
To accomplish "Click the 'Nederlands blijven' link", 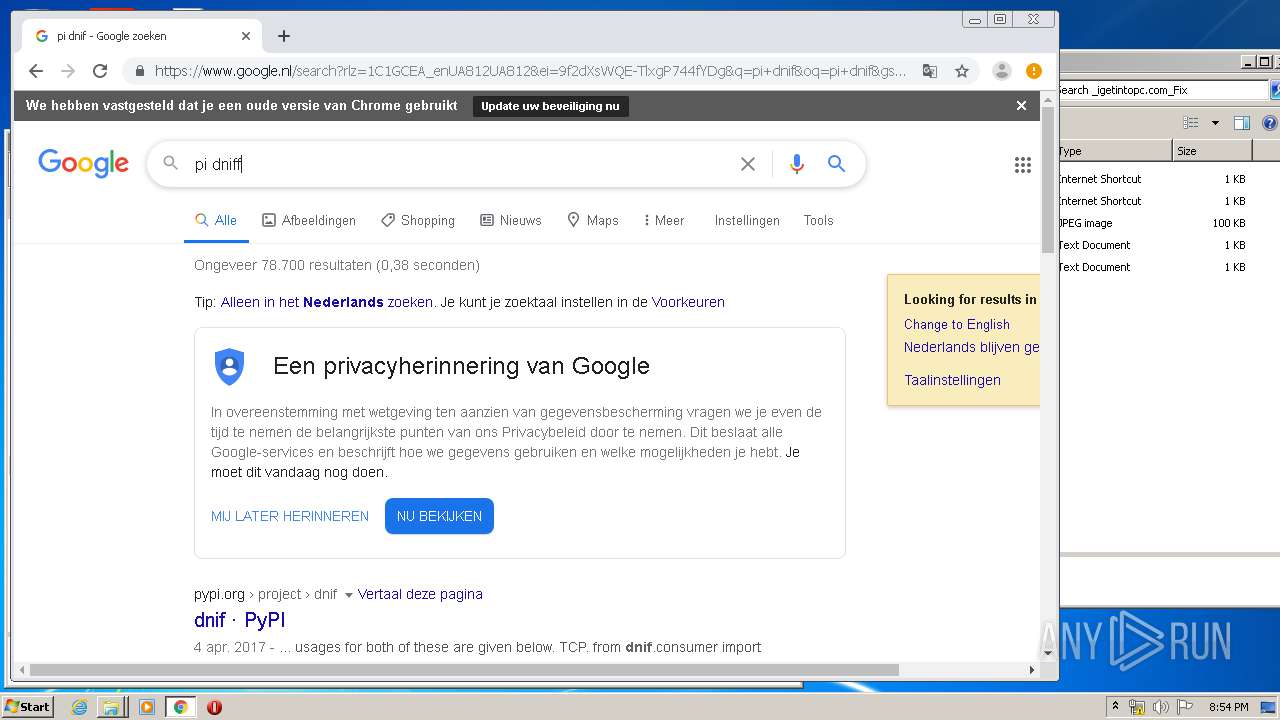I will point(971,347).
